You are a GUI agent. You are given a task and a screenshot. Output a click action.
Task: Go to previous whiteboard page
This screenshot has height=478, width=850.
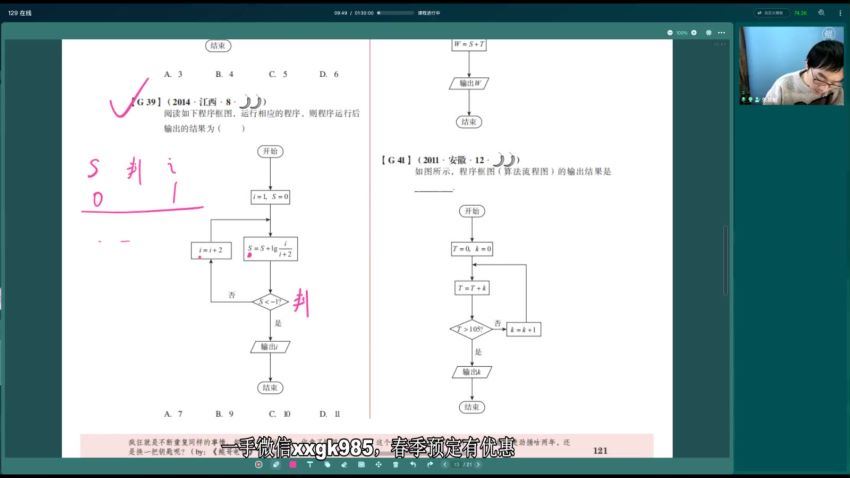tap(445, 464)
